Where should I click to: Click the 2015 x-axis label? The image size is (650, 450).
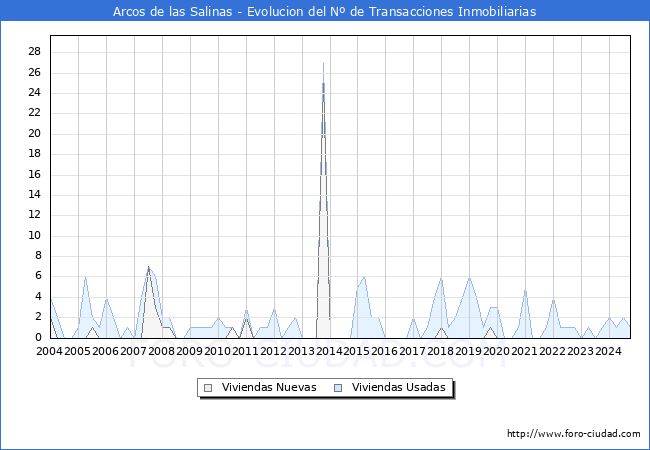click(x=357, y=351)
